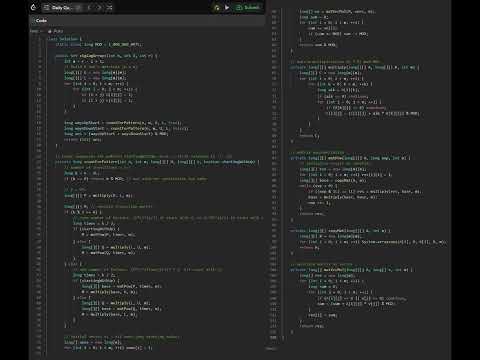The width and height of the screenshot is (480, 360).
Task: Open the Java language dropdown
Action: [x=36, y=31]
